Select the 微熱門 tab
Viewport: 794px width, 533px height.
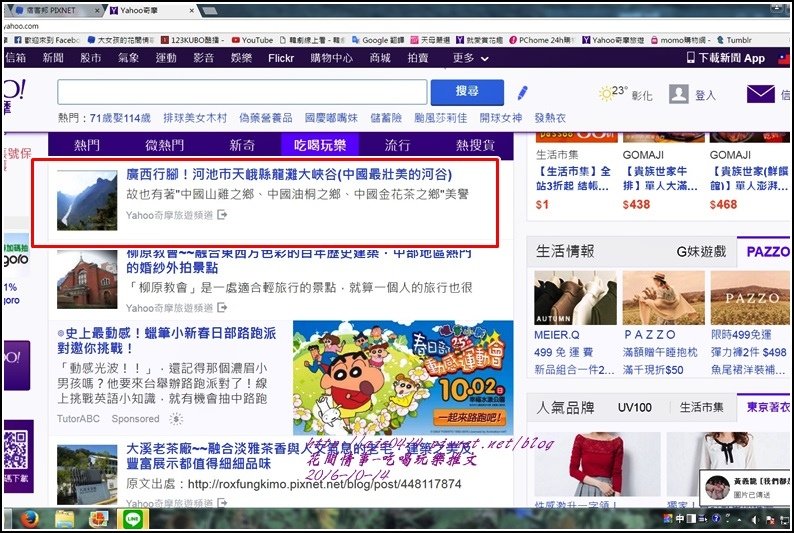point(165,145)
